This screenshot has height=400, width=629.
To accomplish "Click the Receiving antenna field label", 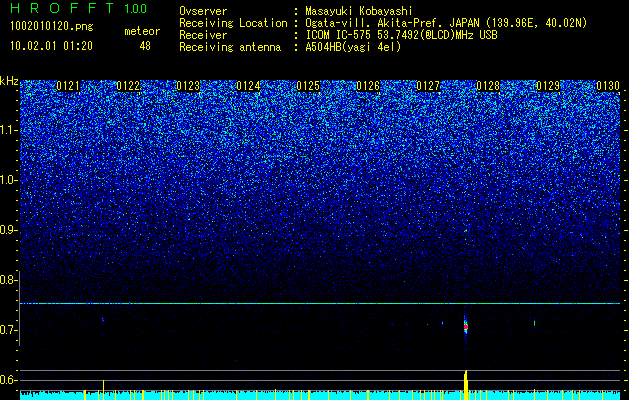I will pos(230,47).
